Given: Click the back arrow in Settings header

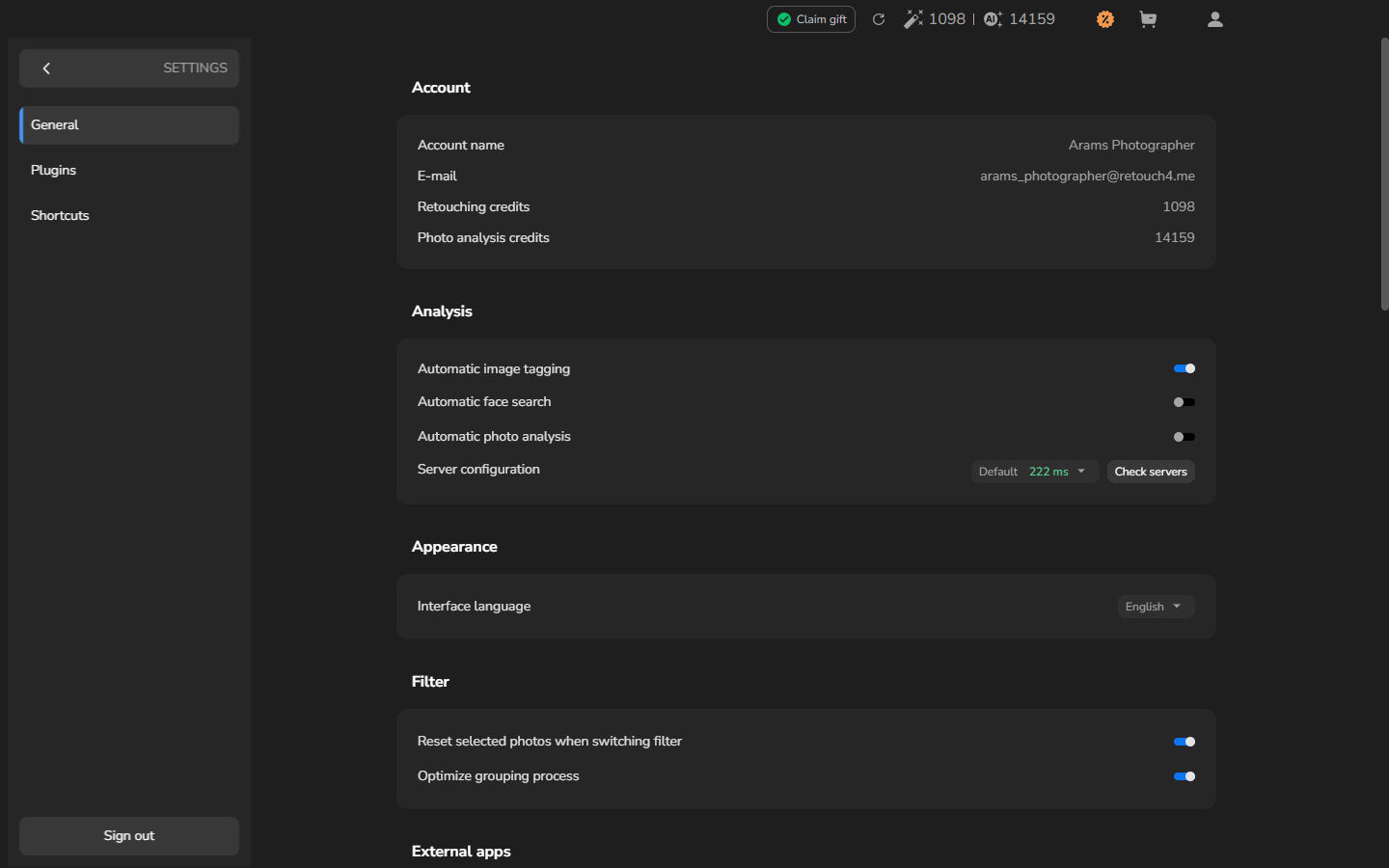Looking at the screenshot, I should point(46,68).
